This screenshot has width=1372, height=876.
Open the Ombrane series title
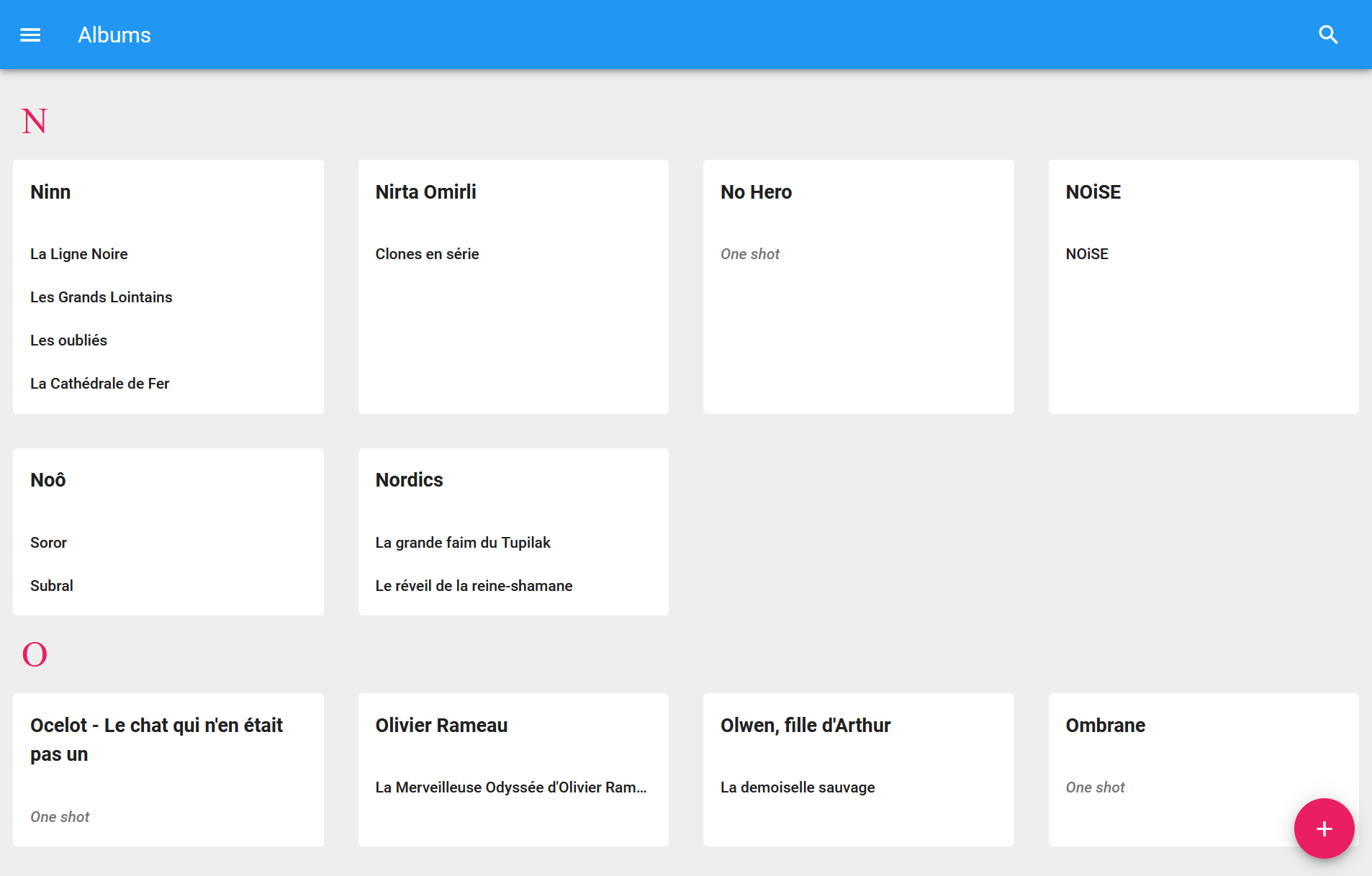[1106, 726]
